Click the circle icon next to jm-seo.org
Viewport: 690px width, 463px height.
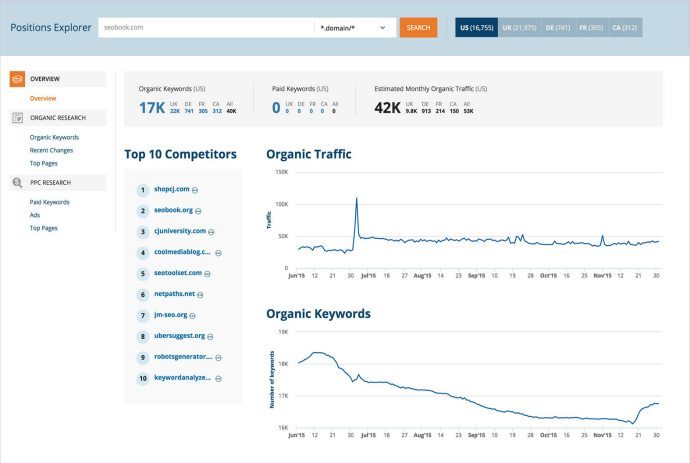[192, 316]
